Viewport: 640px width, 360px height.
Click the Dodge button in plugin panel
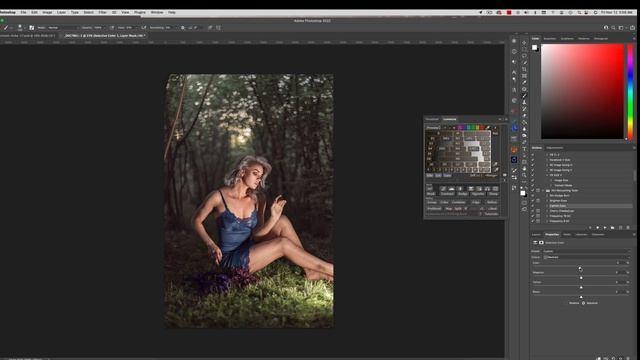(x=462, y=194)
